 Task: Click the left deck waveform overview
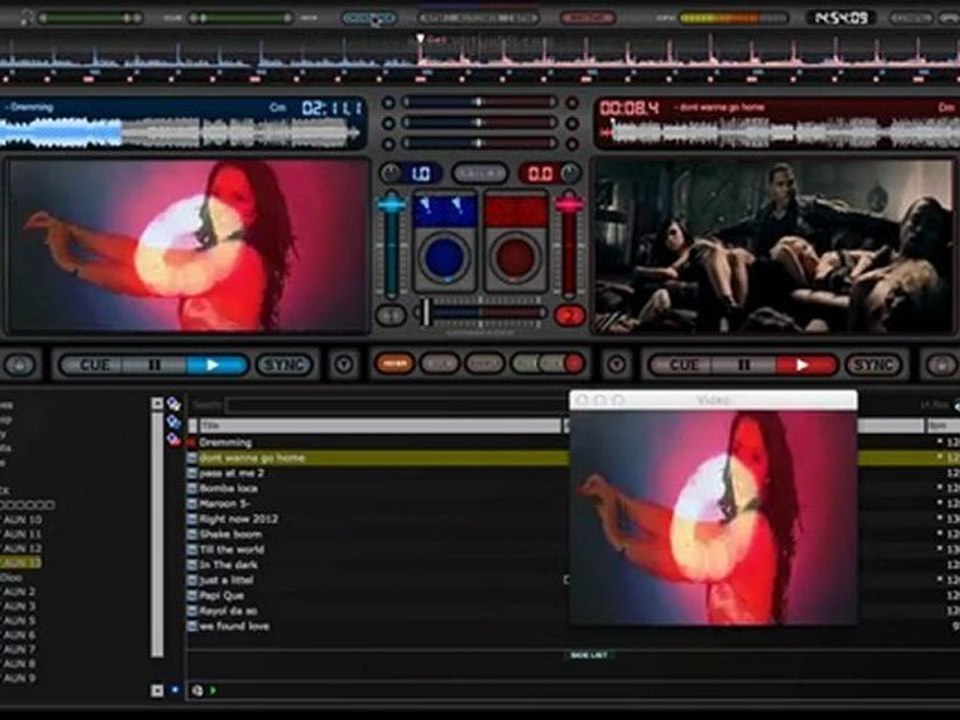179,133
